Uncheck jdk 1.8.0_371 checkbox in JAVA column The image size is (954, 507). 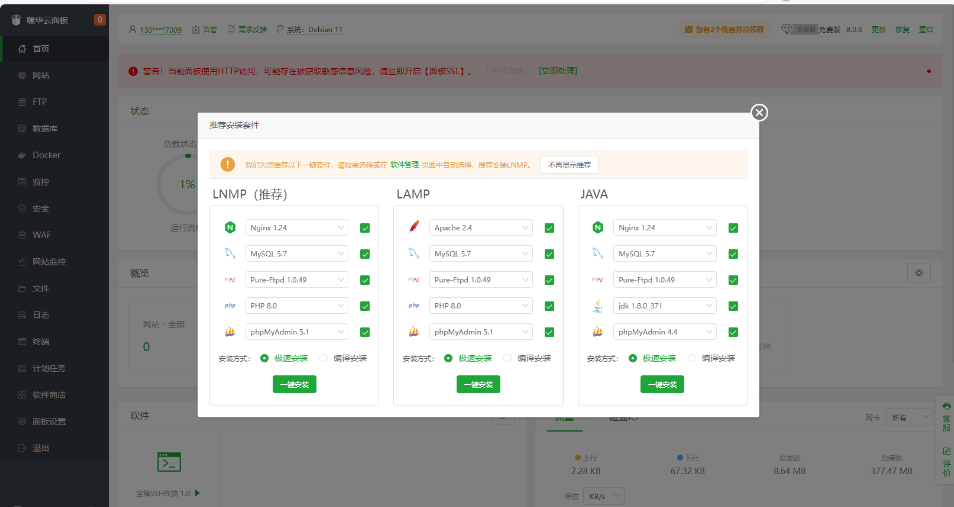(x=733, y=306)
